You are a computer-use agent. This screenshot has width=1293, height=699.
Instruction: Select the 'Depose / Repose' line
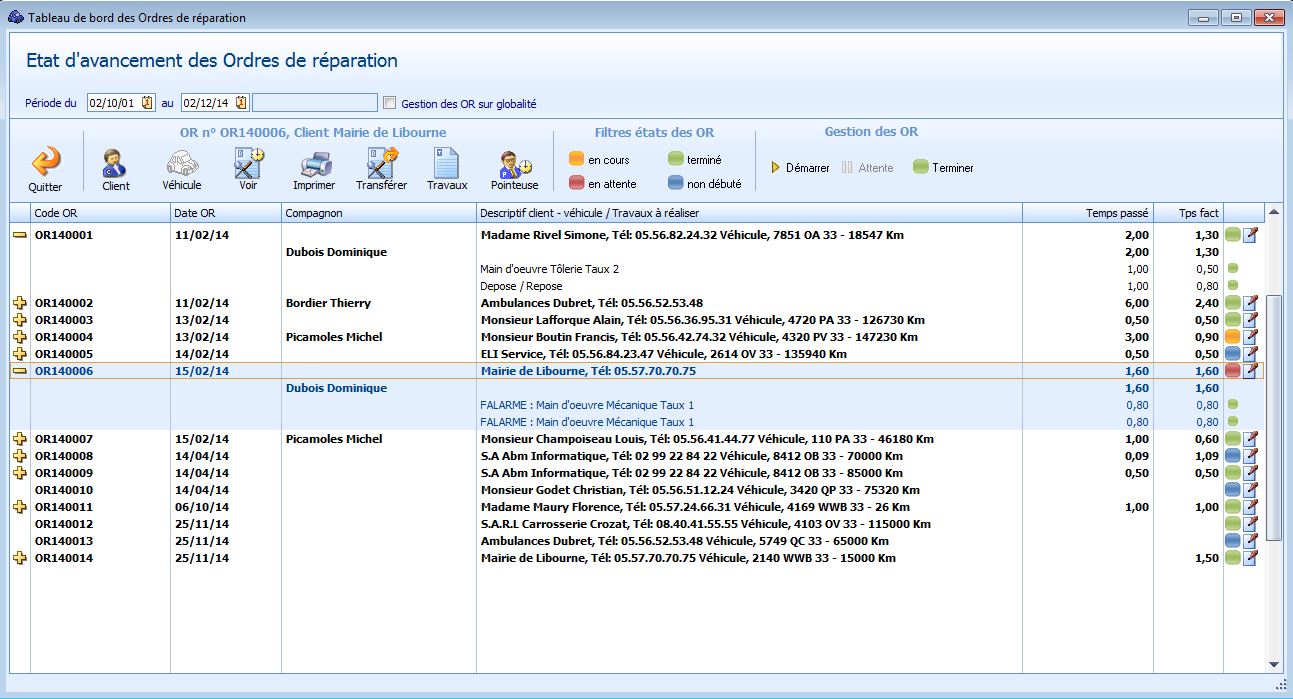tap(521, 286)
